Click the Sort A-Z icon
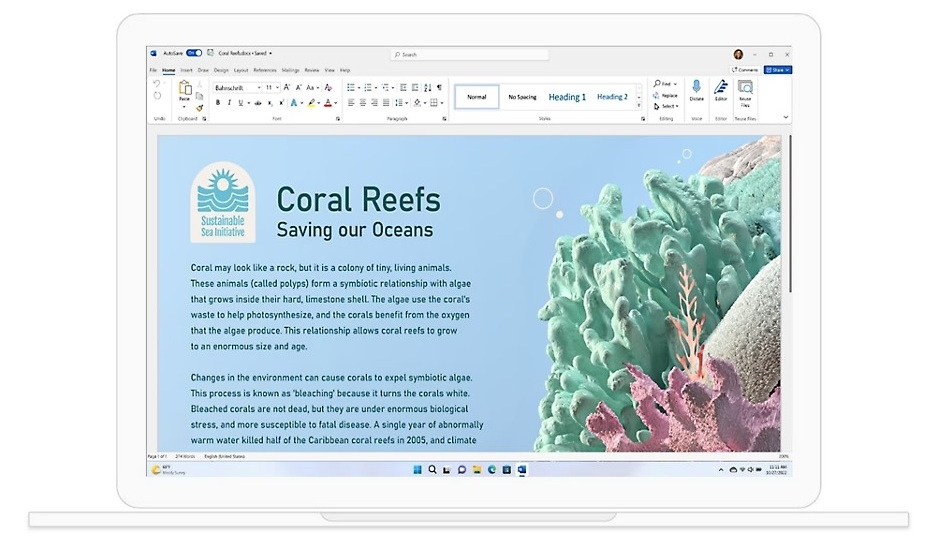The image size is (934, 538). pyautogui.click(x=428, y=88)
